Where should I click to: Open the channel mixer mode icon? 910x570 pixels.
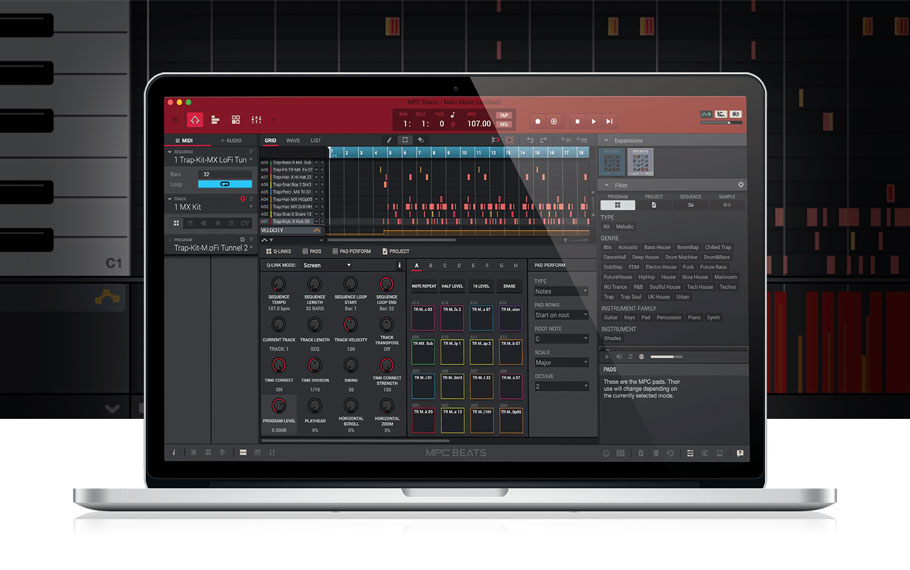click(x=256, y=120)
